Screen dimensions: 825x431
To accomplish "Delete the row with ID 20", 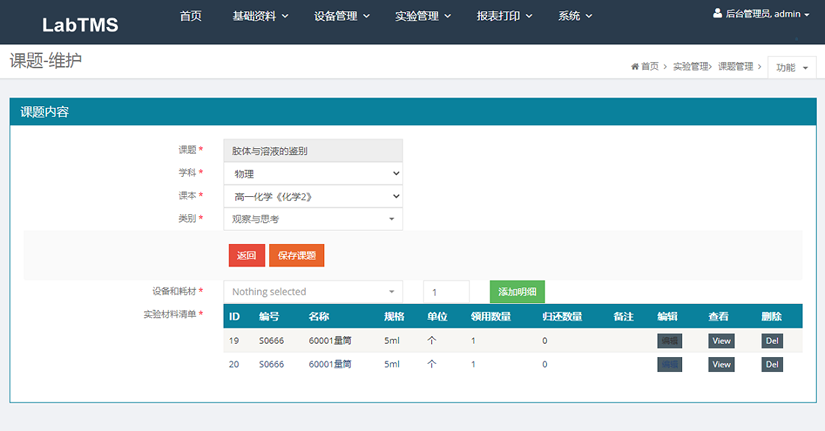I will (771, 364).
